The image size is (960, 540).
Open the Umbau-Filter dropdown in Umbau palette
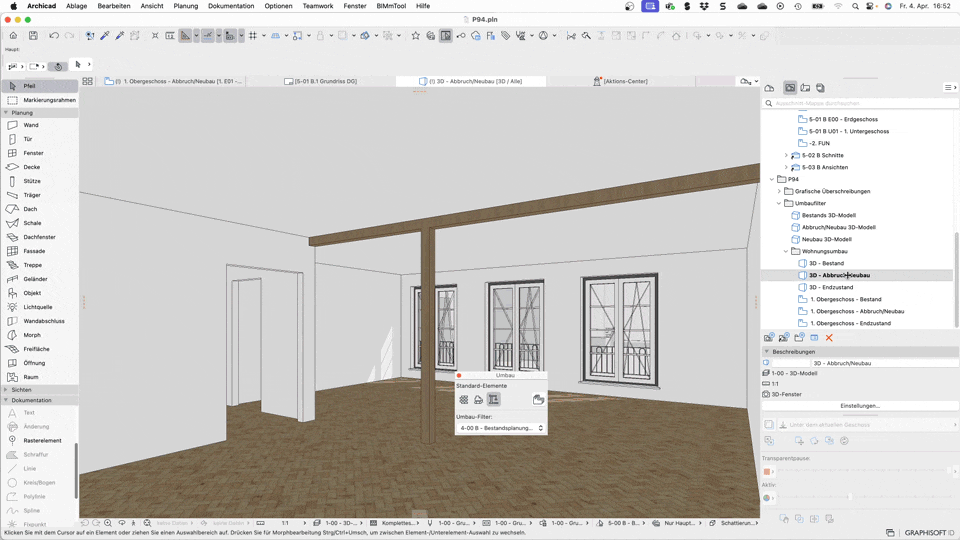[x=501, y=428]
